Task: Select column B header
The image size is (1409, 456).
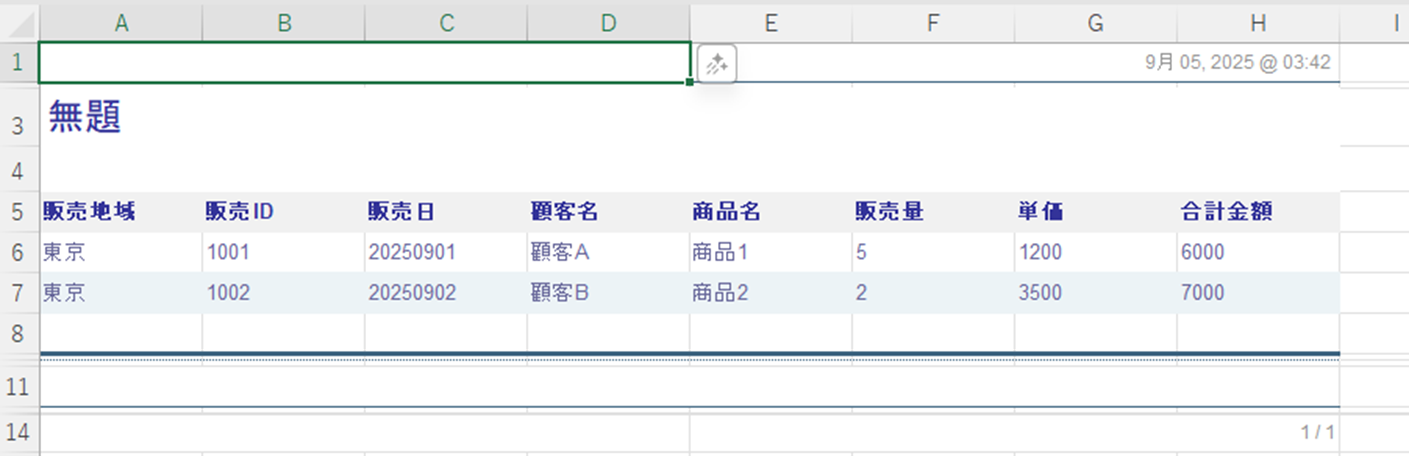Action: 284,24
